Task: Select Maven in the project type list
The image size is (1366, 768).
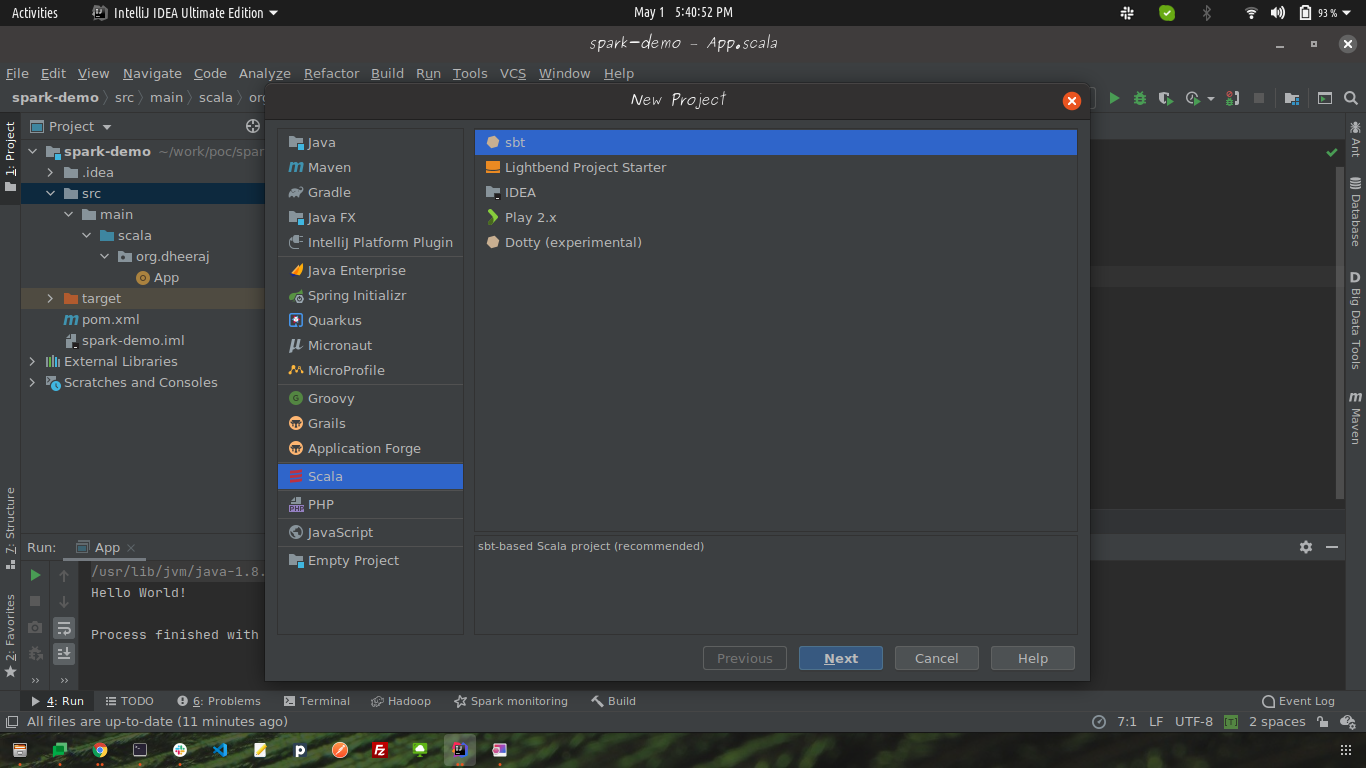Action: click(x=370, y=167)
